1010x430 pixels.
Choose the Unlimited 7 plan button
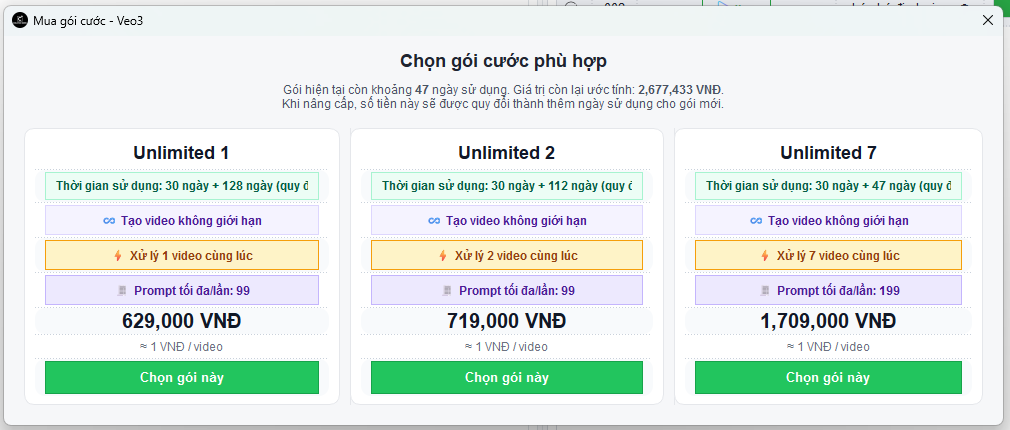pos(828,377)
